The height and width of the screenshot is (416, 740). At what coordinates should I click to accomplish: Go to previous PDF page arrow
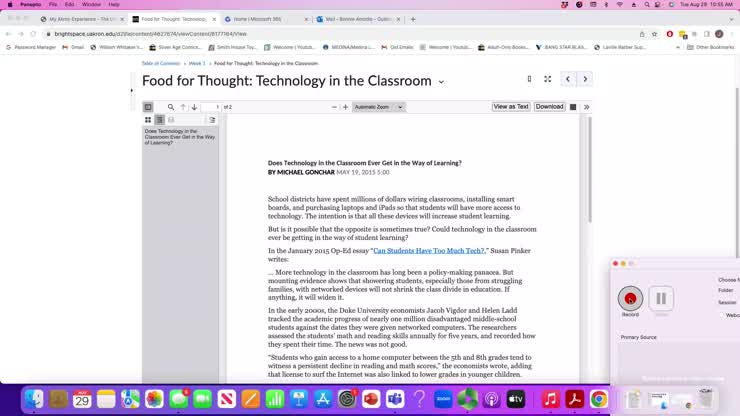click(183, 107)
